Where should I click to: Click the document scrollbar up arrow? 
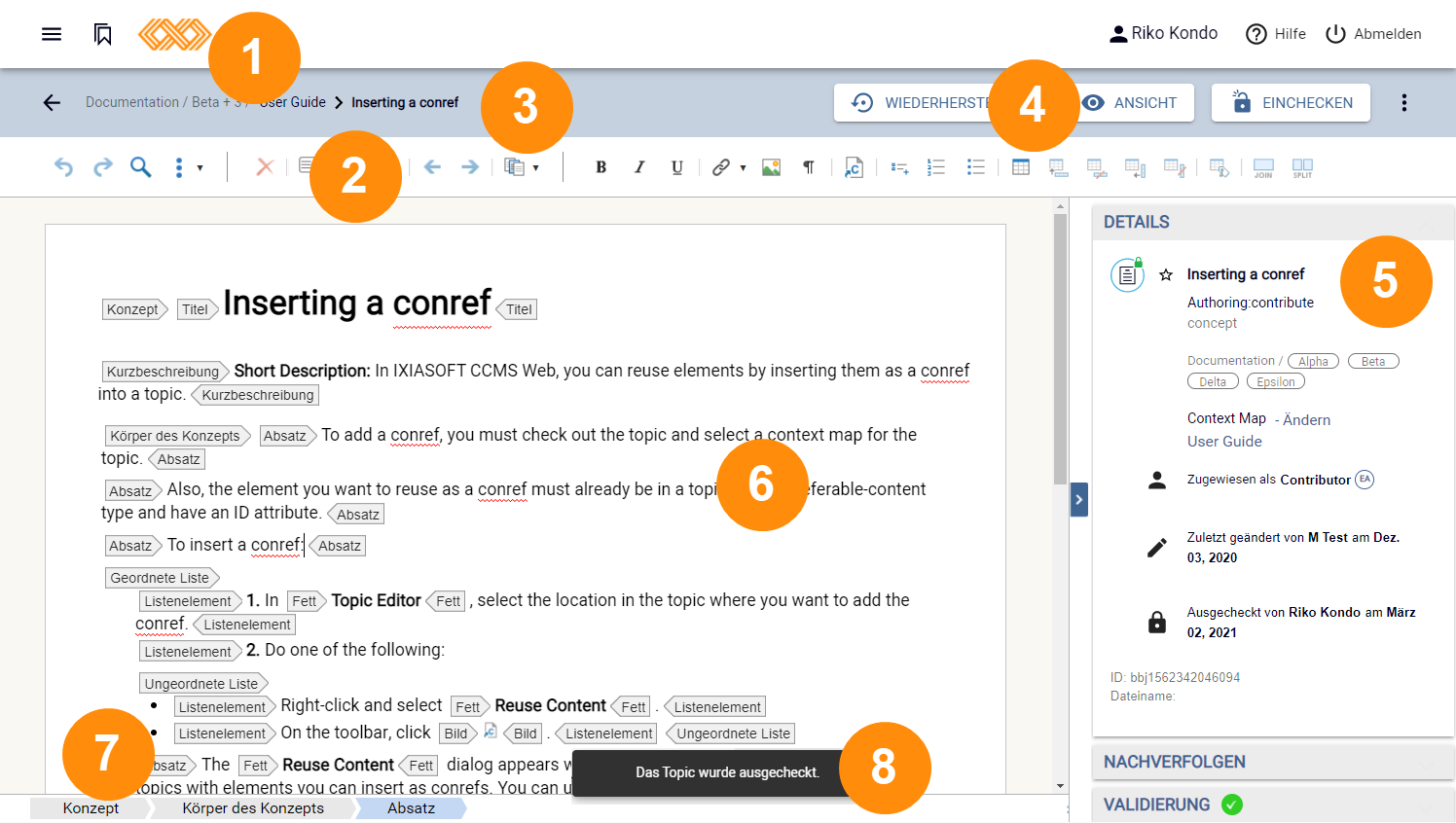point(1060,206)
